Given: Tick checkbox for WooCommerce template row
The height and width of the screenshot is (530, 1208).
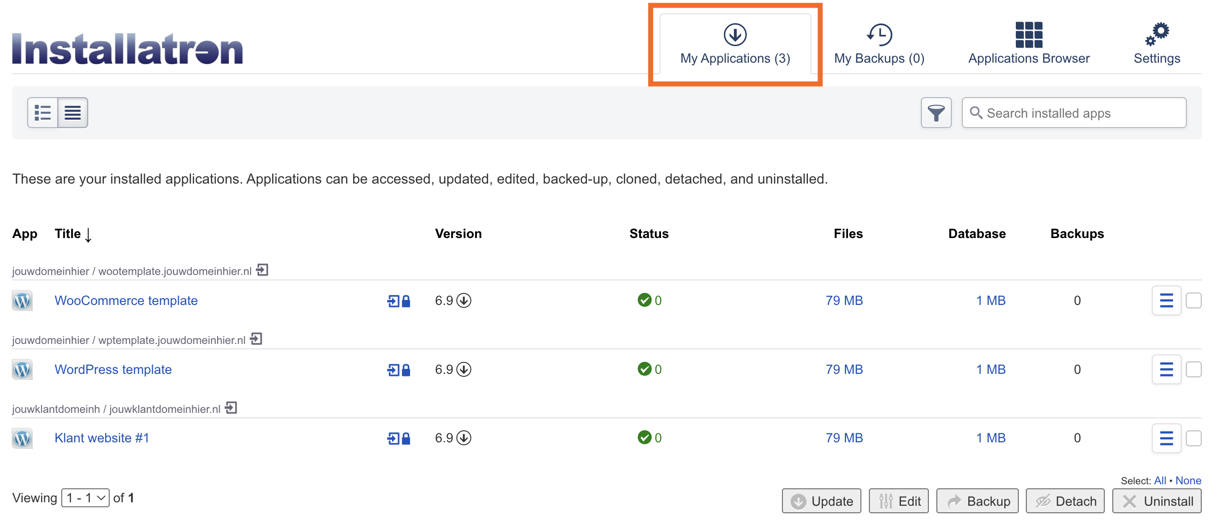Looking at the screenshot, I should 1194,301.
